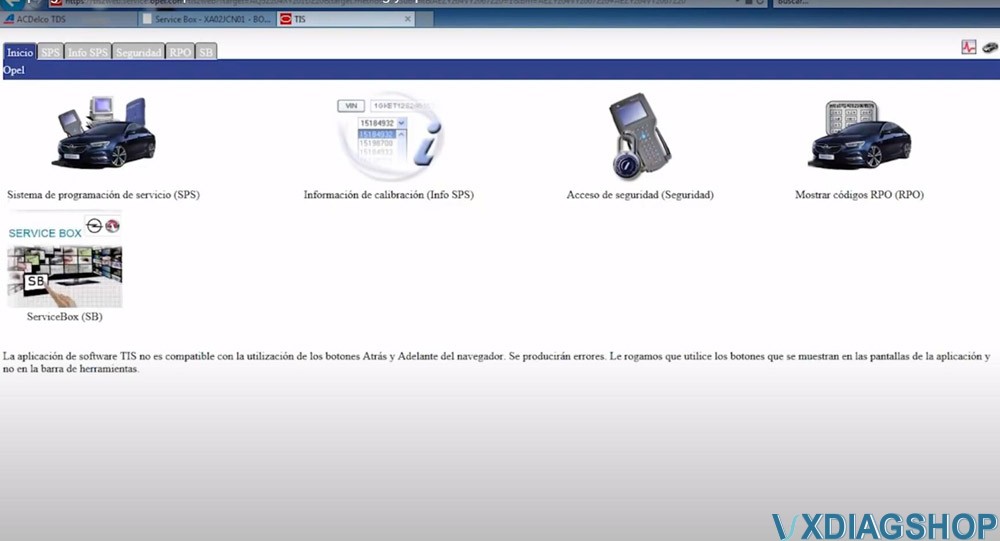This screenshot has height=541, width=1000.
Task: Click the ServiceBox (SB) label
Action: (x=64, y=316)
